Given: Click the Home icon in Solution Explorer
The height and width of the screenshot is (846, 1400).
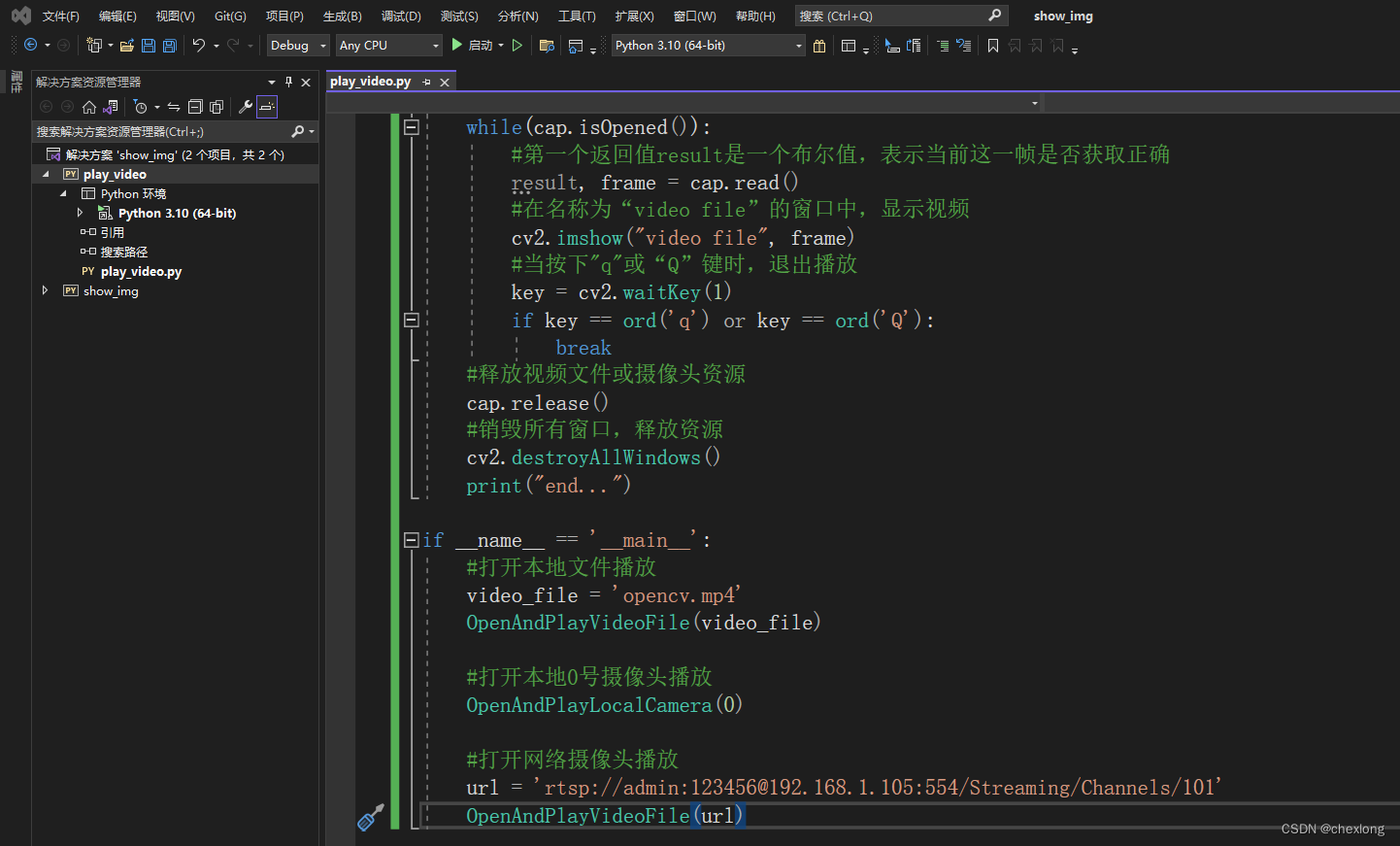Looking at the screenshot, I should point(89,107).
